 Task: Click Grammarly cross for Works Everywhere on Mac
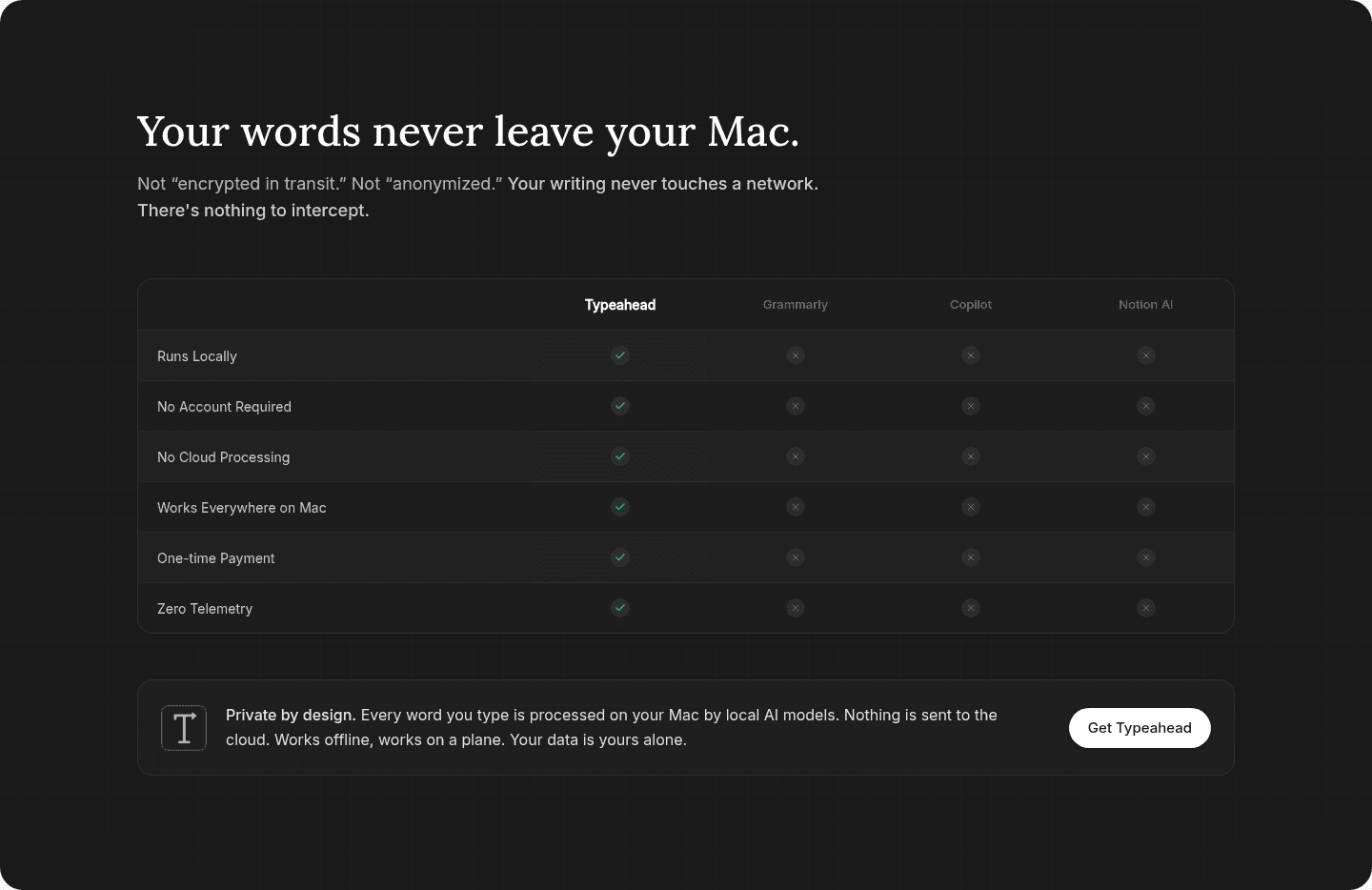pyautogui.click(x=796, y=507)
